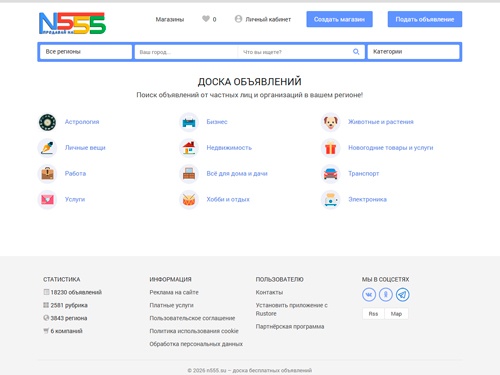Open Магазины in the top menu
This screenshot has height=375, width=500.
coord(170,19)
